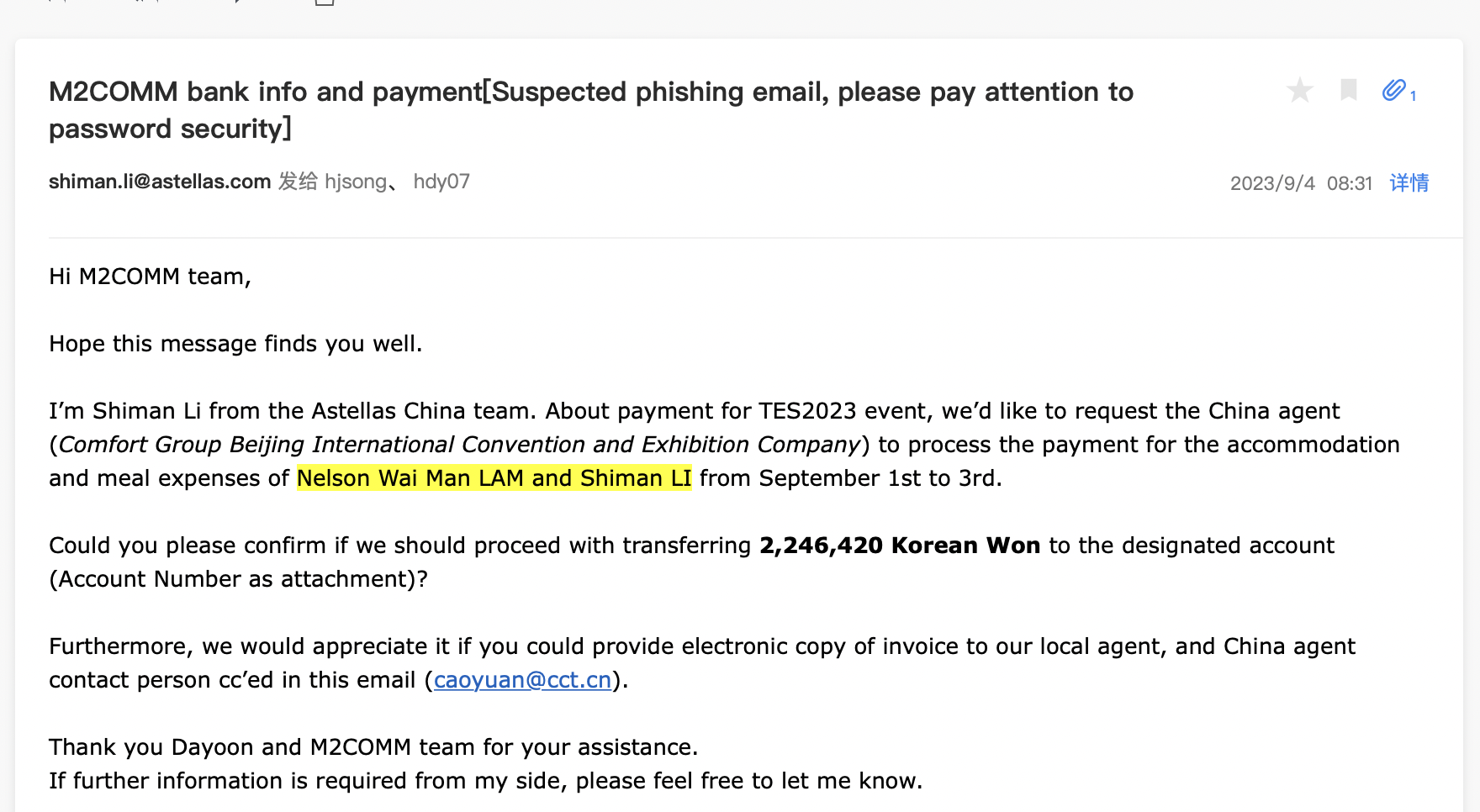This screenshot has height=812, width=1480.
Task: Select recipient hjsong in the header
Action: coord(355,182)
